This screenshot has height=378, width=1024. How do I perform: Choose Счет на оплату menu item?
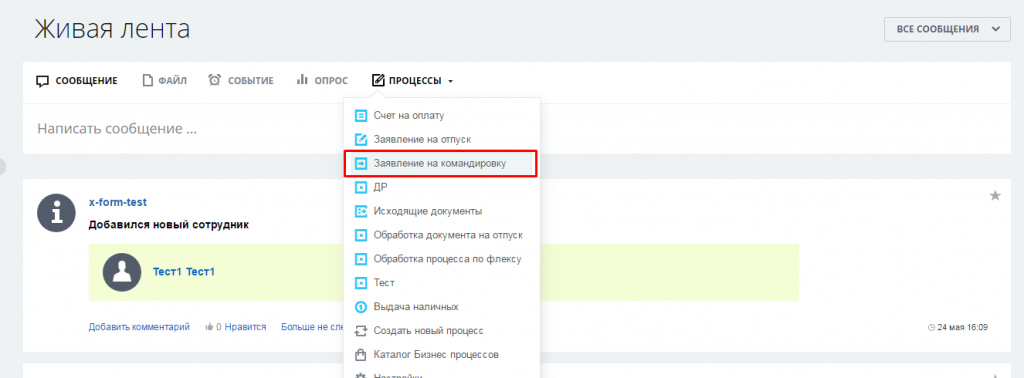pos(441,116)
